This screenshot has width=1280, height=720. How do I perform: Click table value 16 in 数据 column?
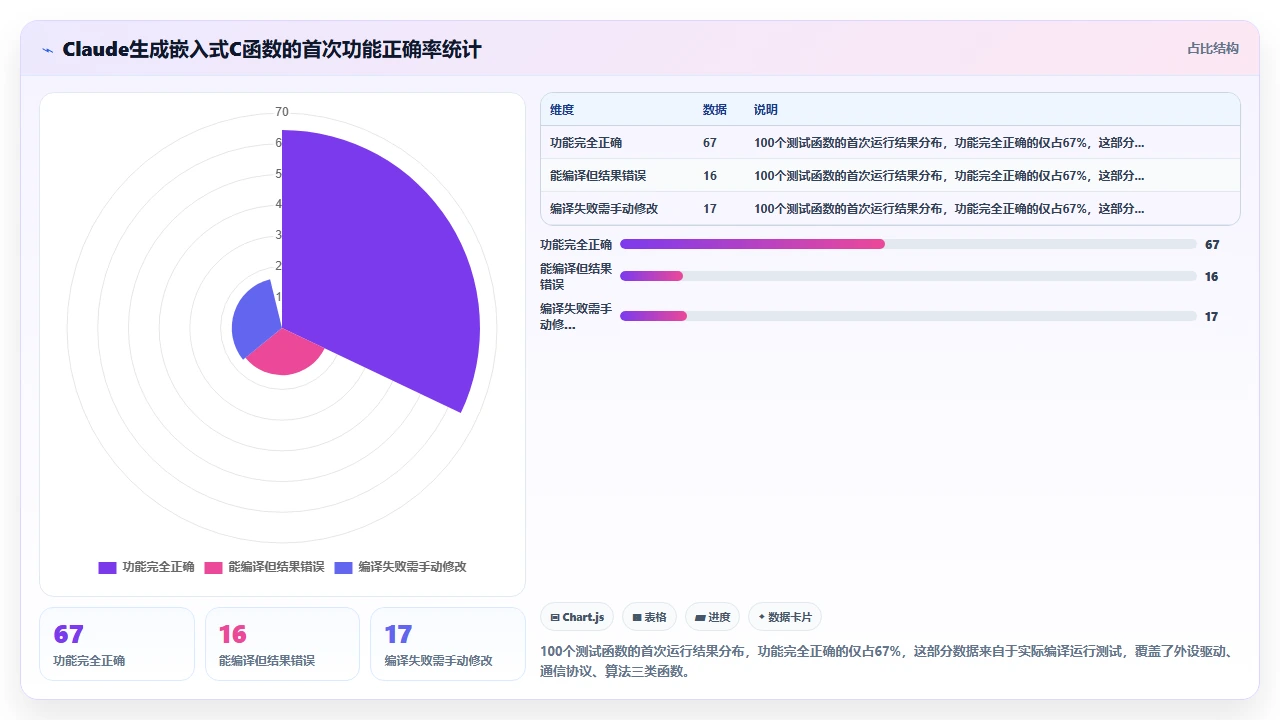click(x=710, y=176)
